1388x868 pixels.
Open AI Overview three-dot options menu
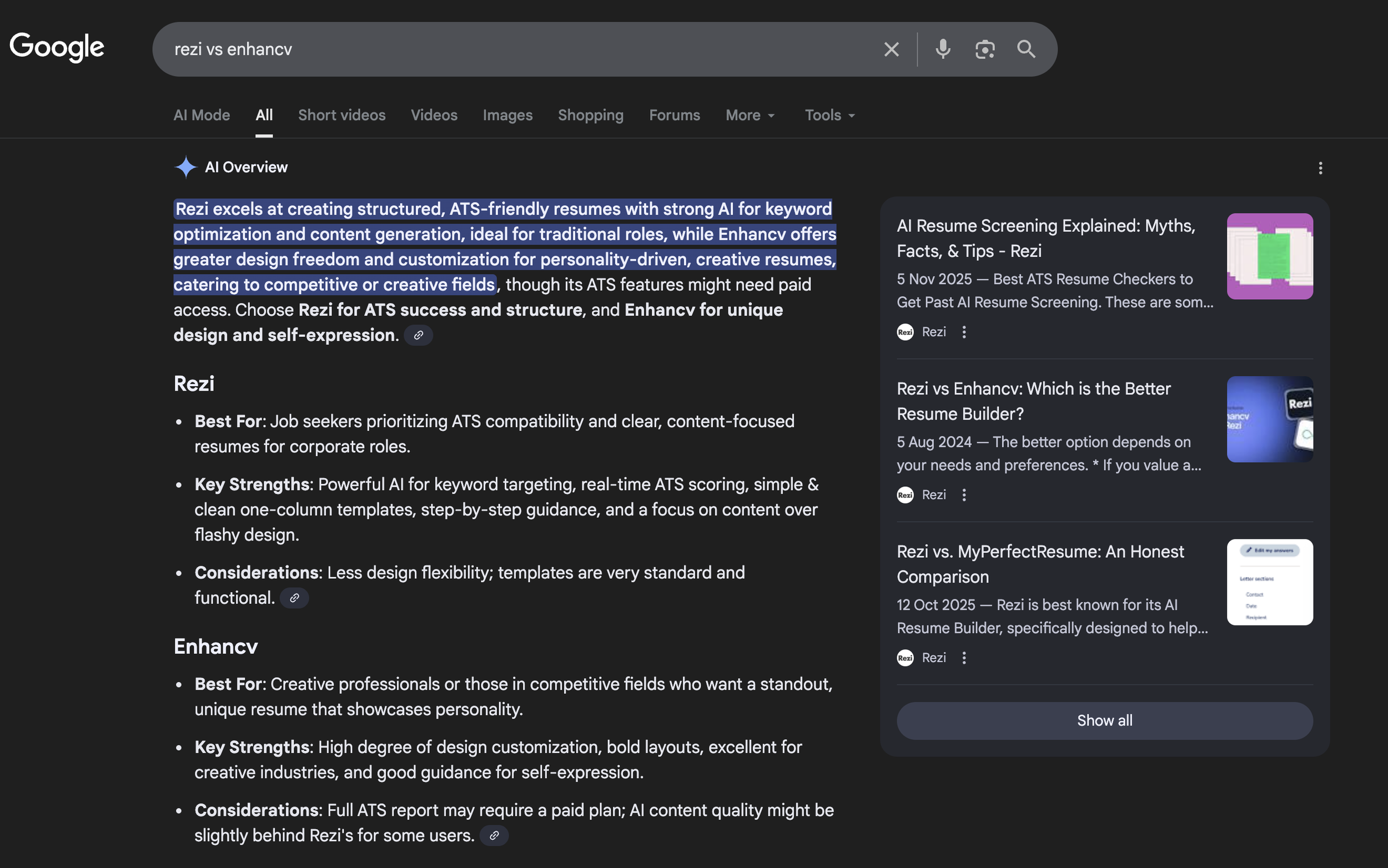point(1320,168)
